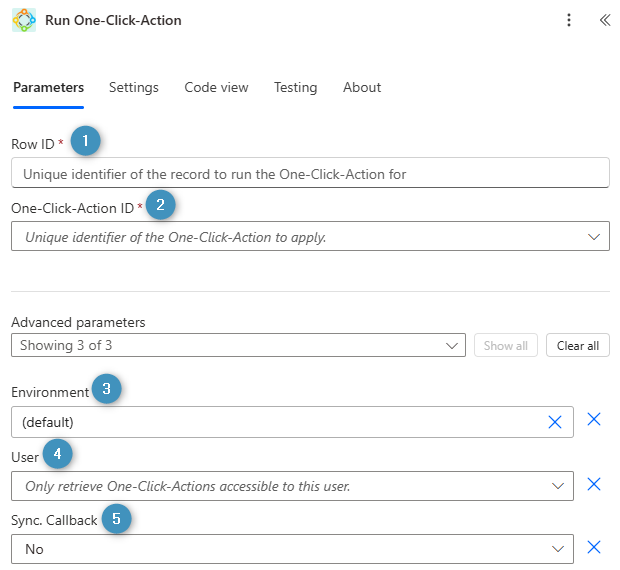Viewport: 620px width, 570px height.
Task: Click numbered badge 3 beside Environment
Action: (x=106, y=389)
